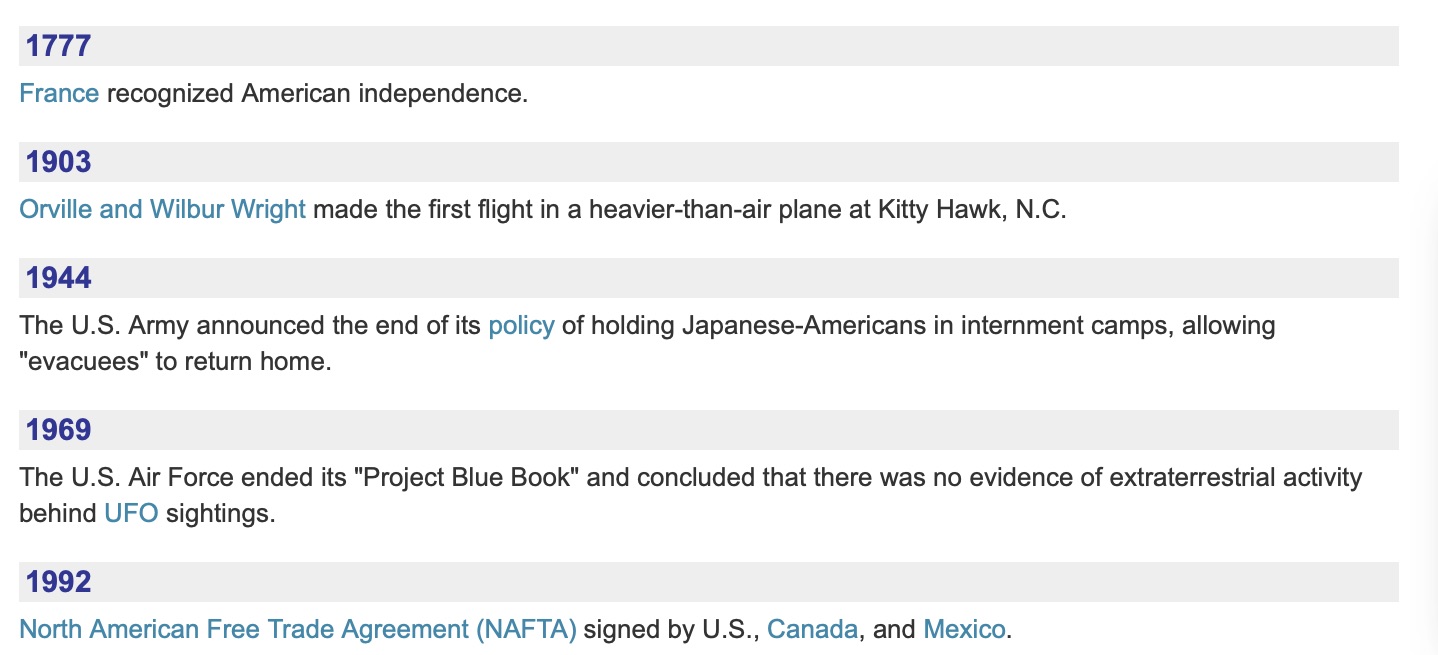Open North American Free Trade Agreement (NAFTA) link
Image resolution: width=1438 pixels, height=655 pixels.
click(298, 630)
